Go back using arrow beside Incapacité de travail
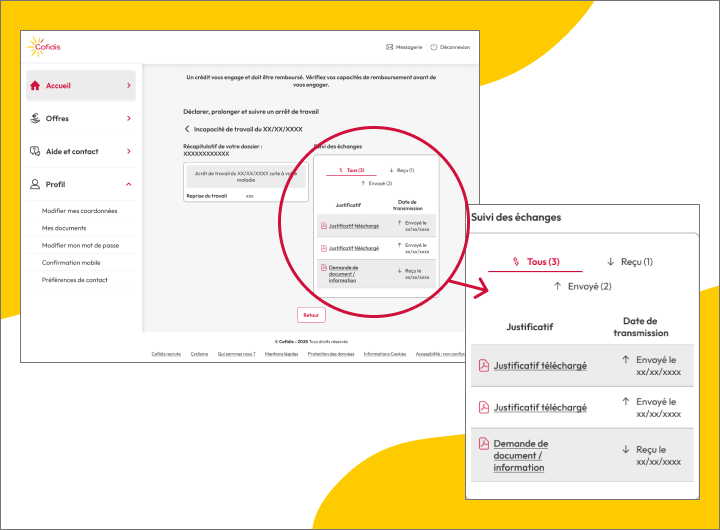720x530 pixels. point(187,129)
